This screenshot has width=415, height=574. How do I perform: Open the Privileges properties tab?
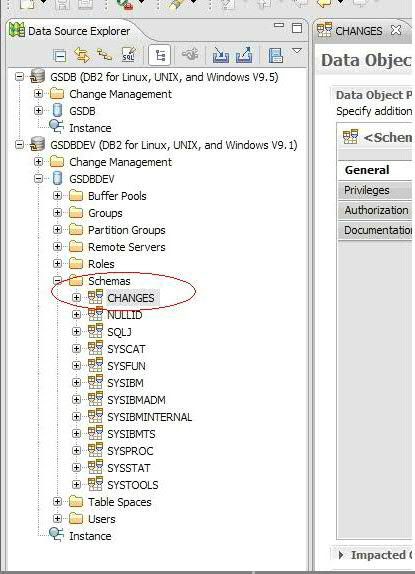pyautogui.click(x=375, y=190)
